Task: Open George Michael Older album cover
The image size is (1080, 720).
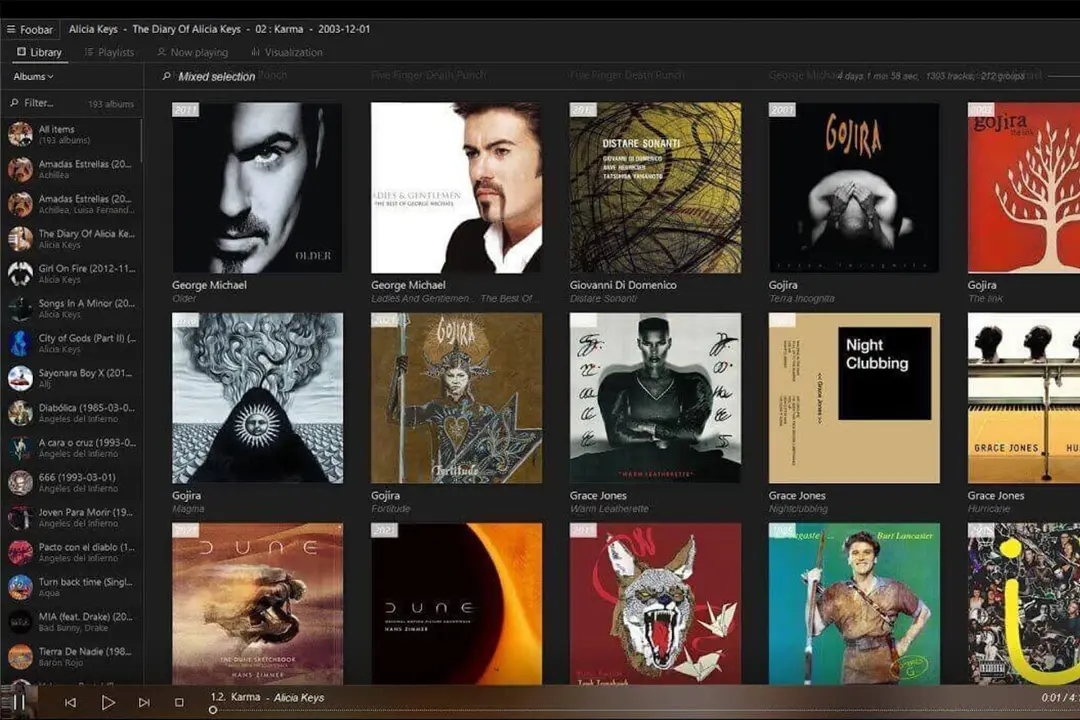Action: pos(257,187)
